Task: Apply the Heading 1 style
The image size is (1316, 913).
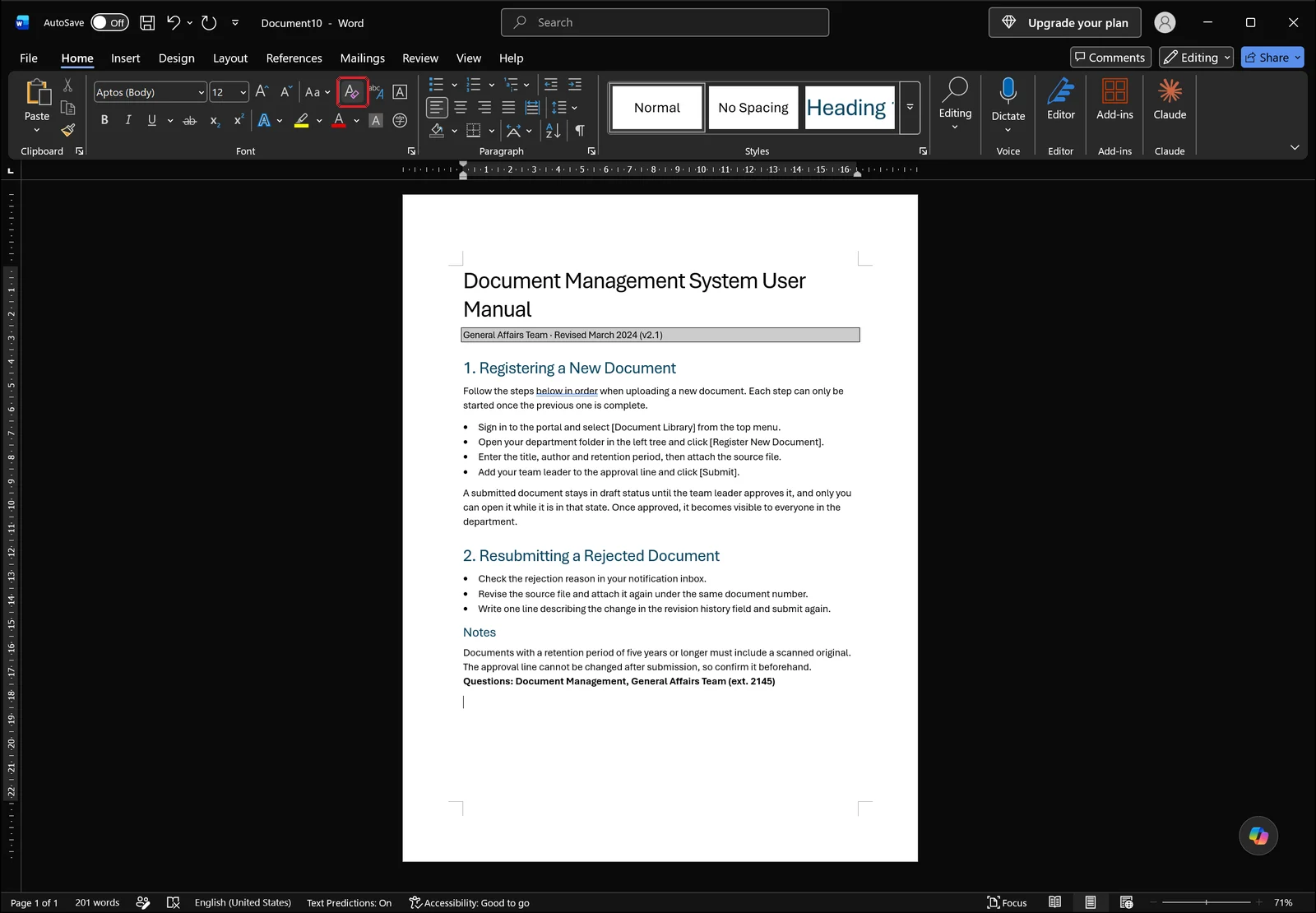Action: coord(850,108)
